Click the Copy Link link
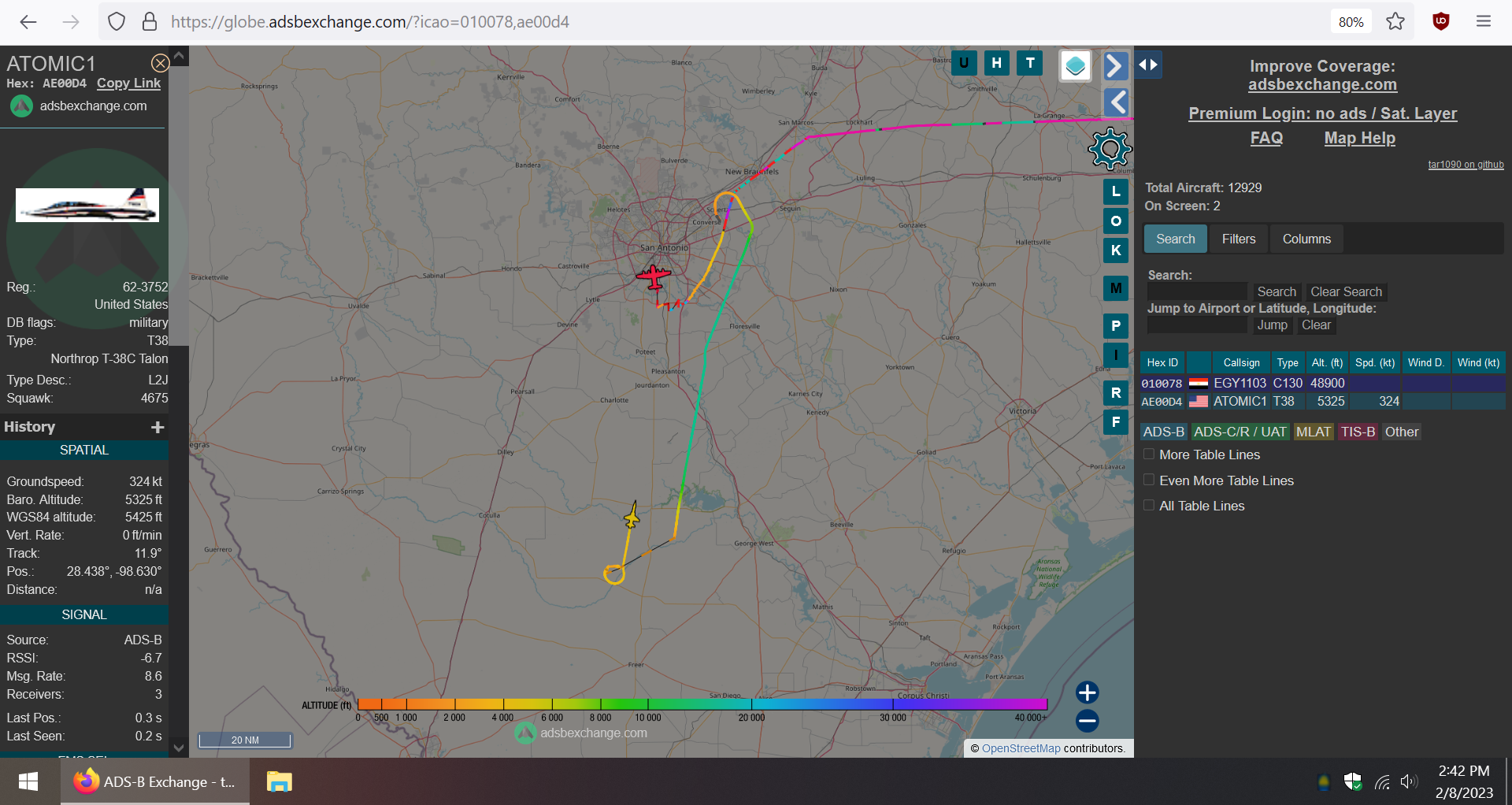1512x805 pixels. pyautogui.click(x=128, y=83)
